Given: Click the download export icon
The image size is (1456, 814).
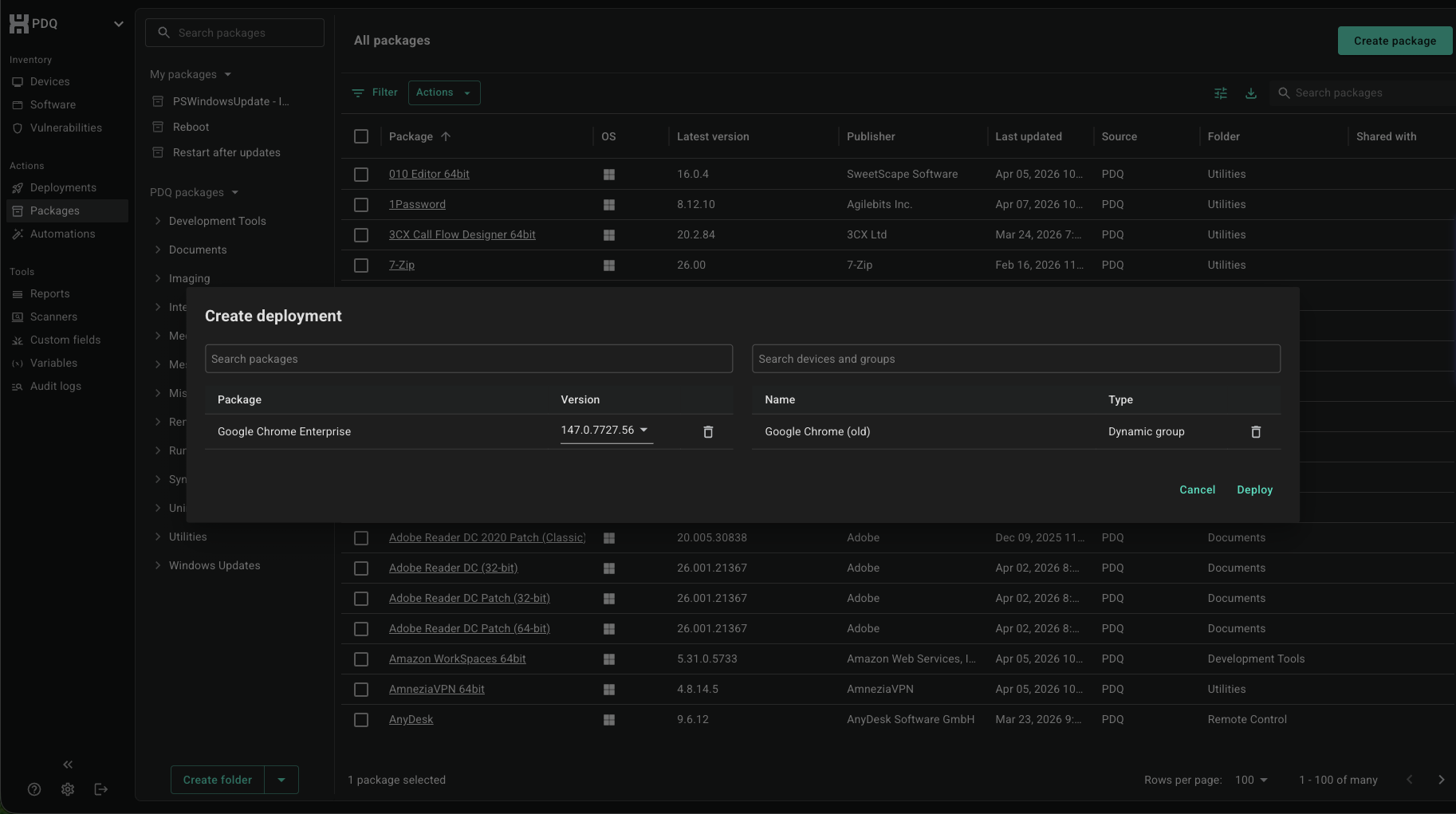Looking at the screenshot, I should pos(1250,93).
